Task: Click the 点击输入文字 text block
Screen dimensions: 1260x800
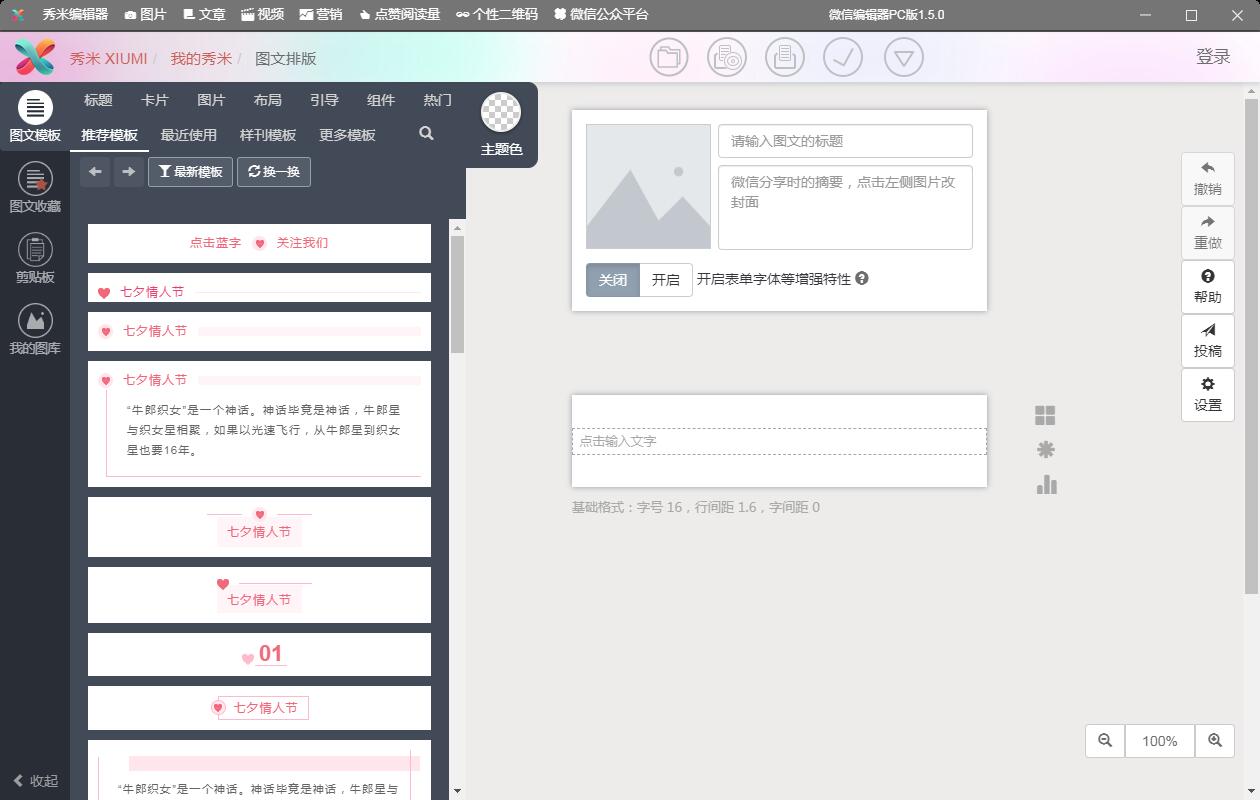Action: tap(779, 441)
